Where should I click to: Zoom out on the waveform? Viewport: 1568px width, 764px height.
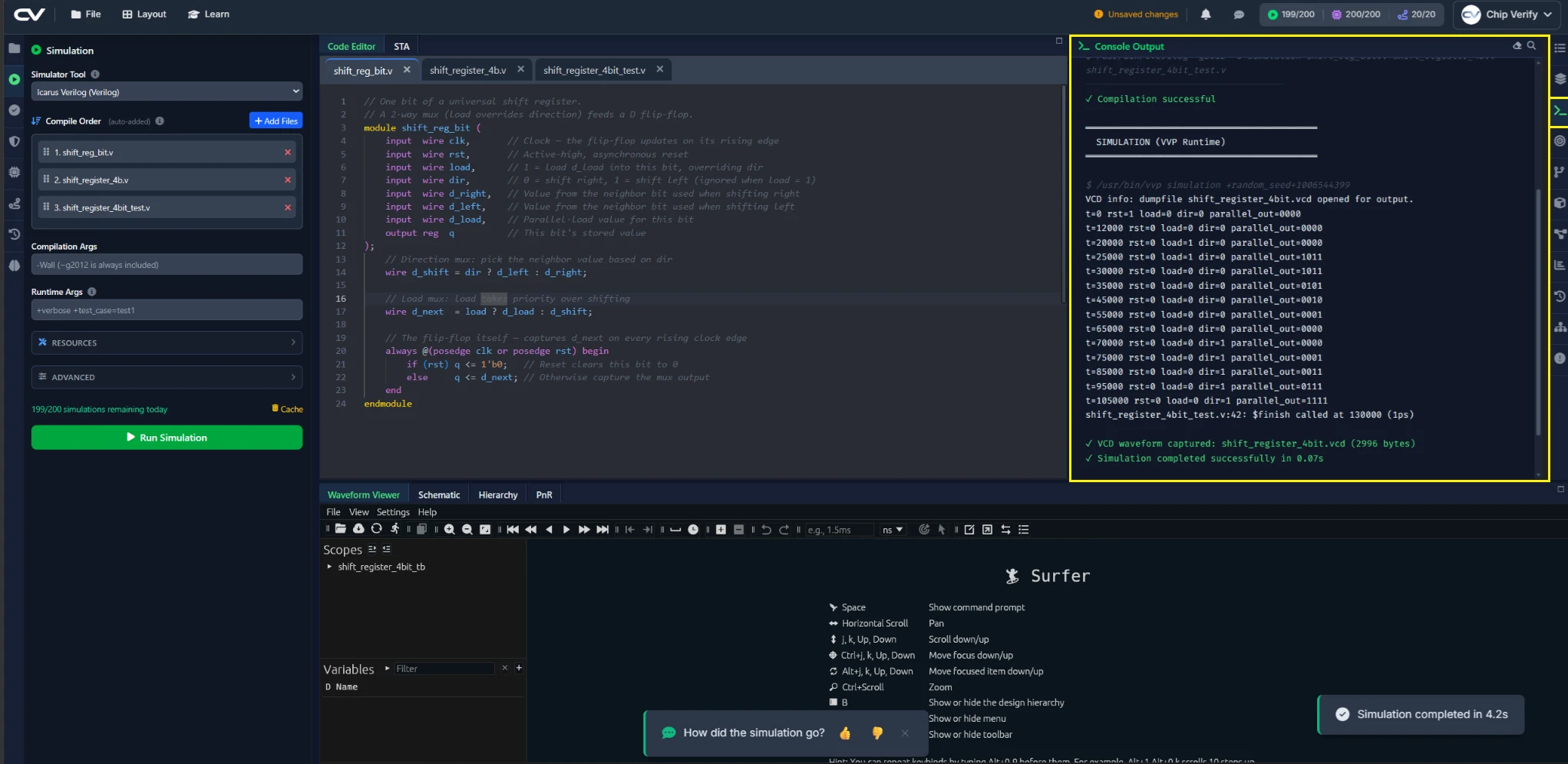(x=467, y=530)
